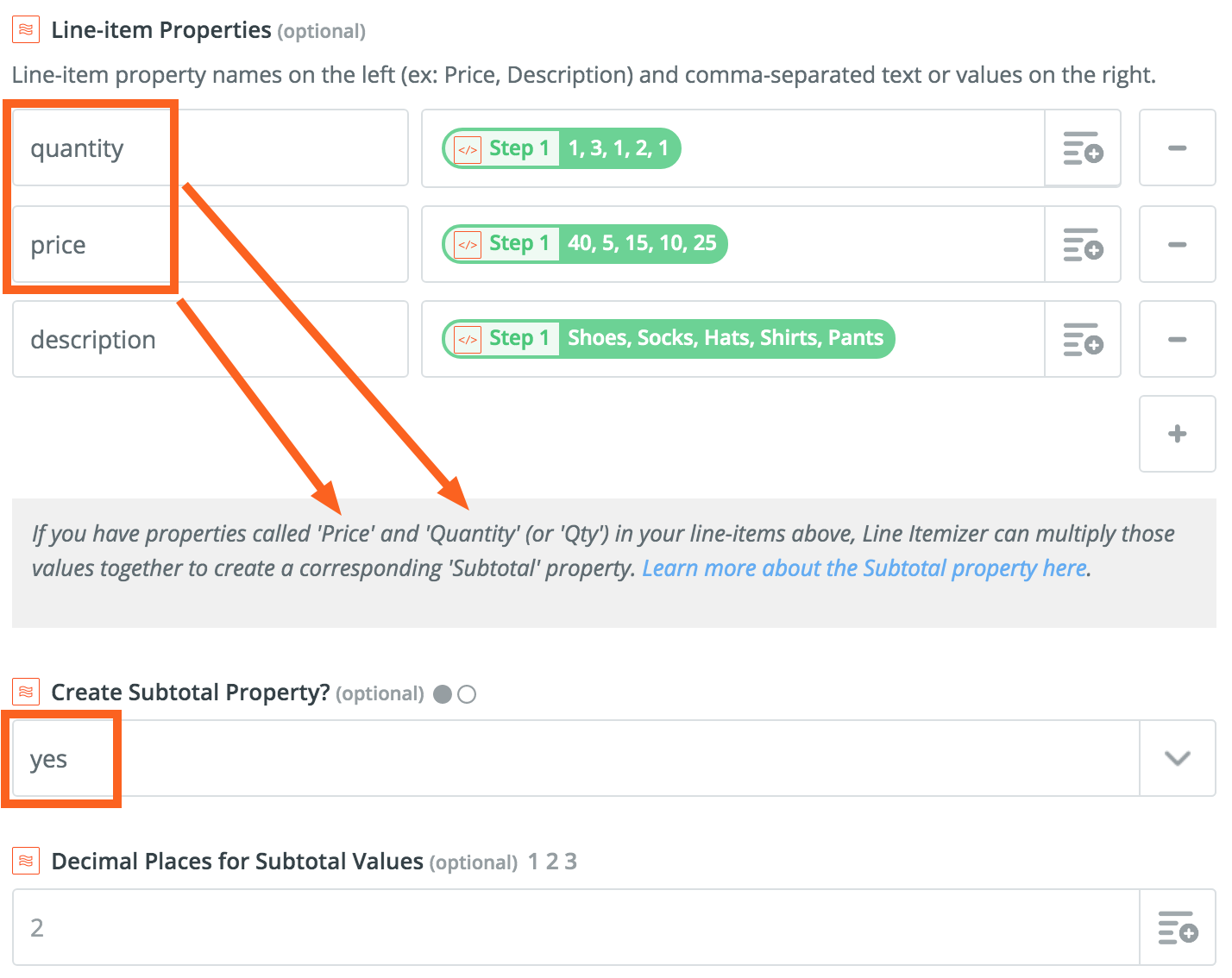Open the 'yes' subtotal selection field

pos(569,759)
